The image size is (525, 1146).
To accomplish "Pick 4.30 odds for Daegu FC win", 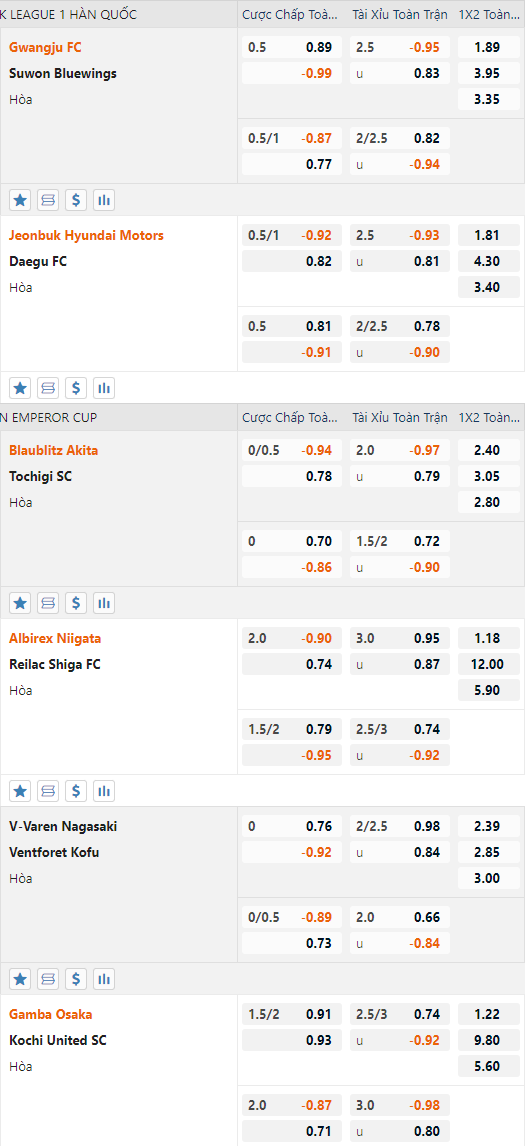I will click(488, 261).
